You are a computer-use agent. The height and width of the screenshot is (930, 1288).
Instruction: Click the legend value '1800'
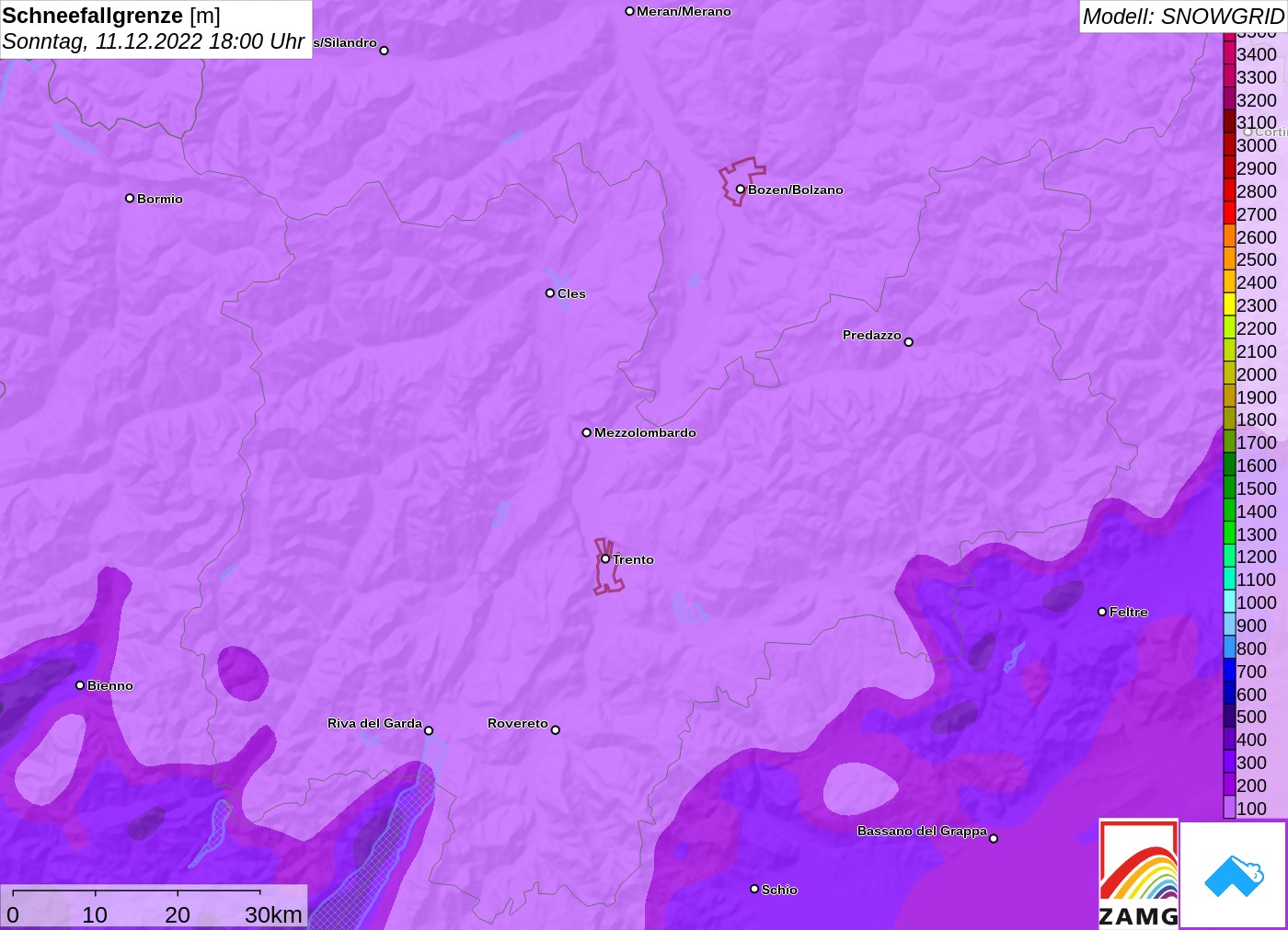click(x=1257, y=419)
